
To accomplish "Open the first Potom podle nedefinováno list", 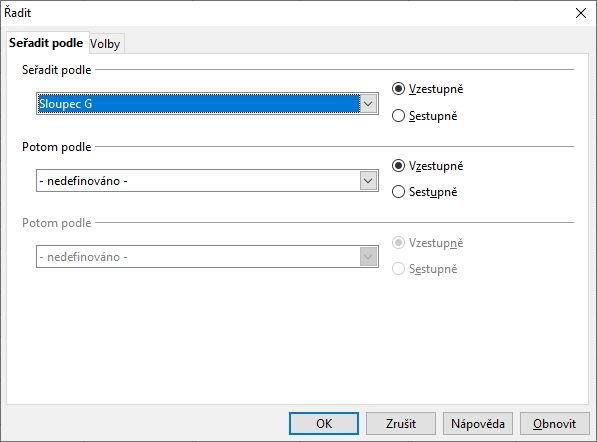I will coord(207,181).
